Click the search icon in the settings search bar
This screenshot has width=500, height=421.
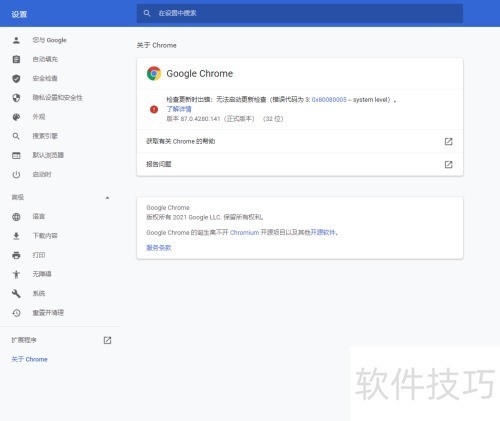tap(147, 13)
